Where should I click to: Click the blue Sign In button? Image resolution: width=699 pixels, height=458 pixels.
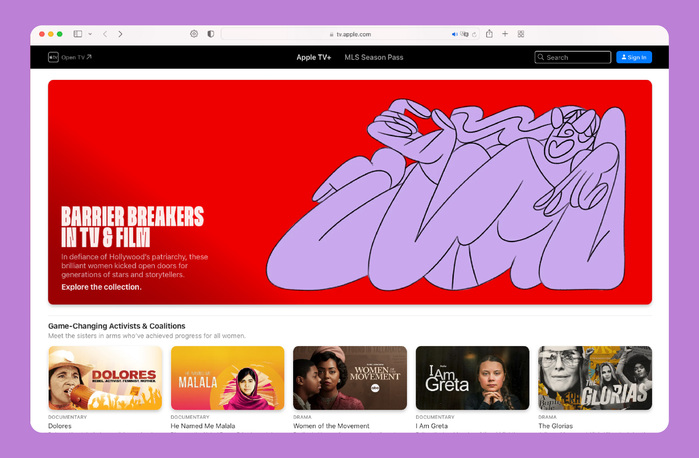click(x=634, y=57)
